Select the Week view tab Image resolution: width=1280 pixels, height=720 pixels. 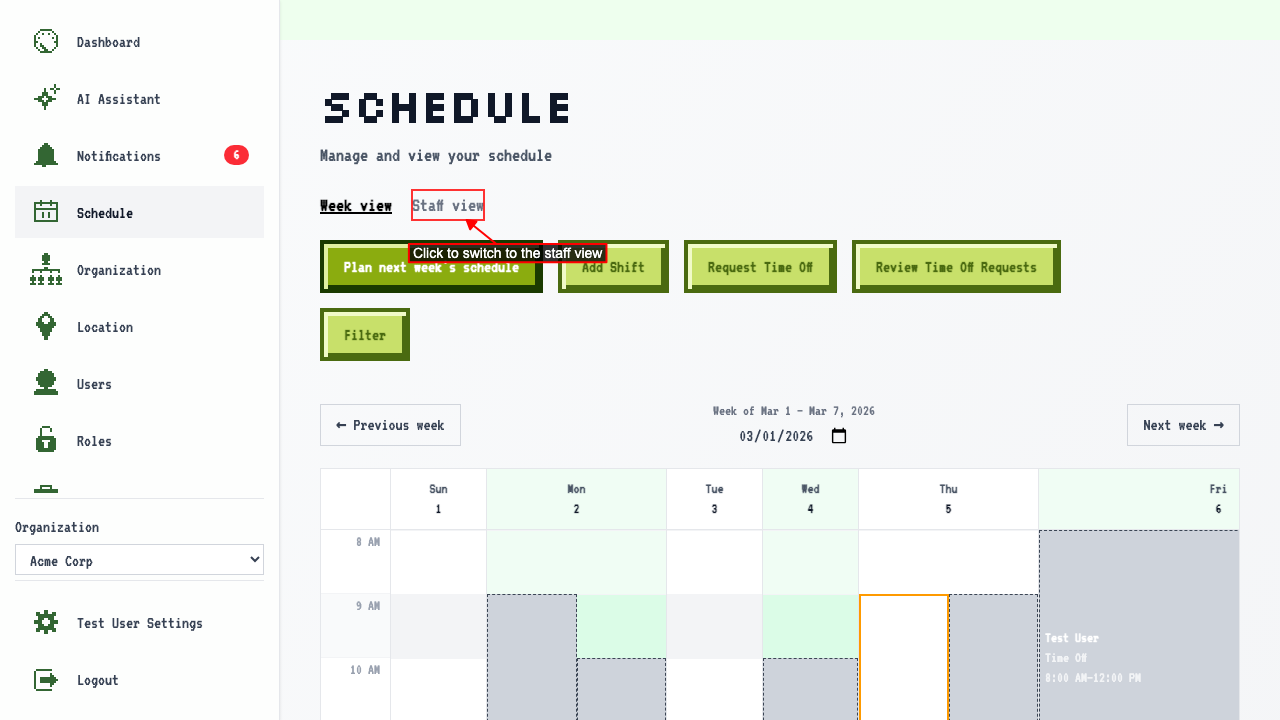[x=356, y=206]
